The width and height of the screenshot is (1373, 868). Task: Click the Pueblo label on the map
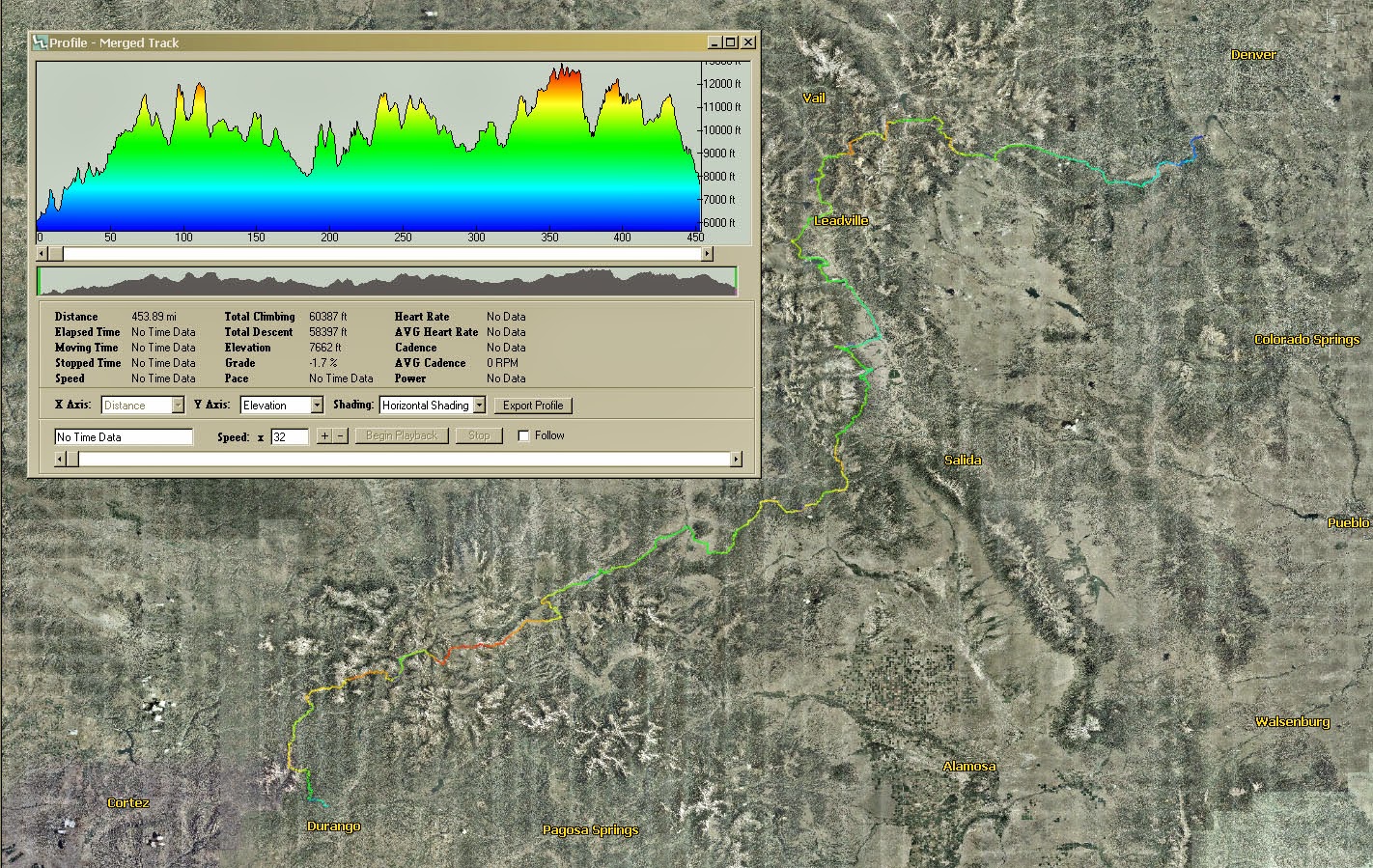(1349, 522)
